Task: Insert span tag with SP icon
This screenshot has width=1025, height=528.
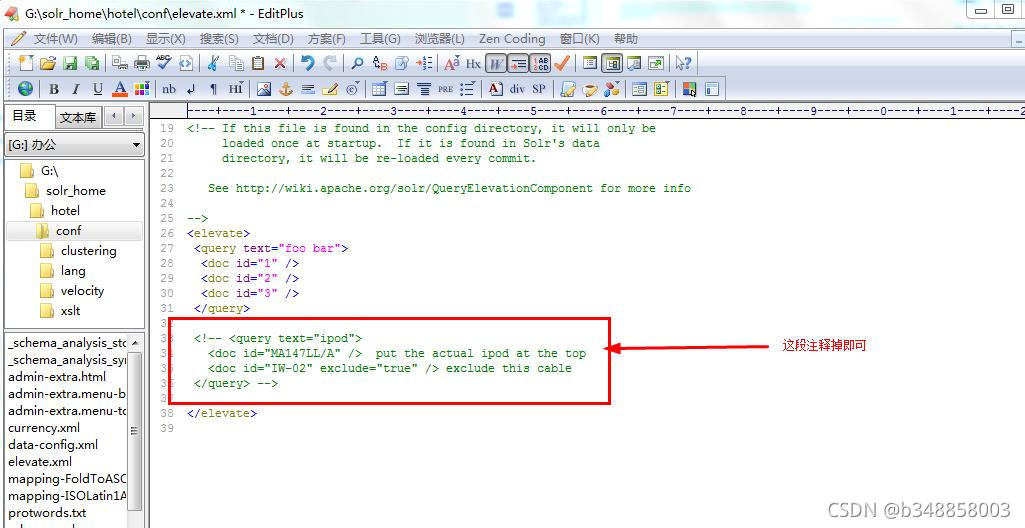Action: click(539, 89)
